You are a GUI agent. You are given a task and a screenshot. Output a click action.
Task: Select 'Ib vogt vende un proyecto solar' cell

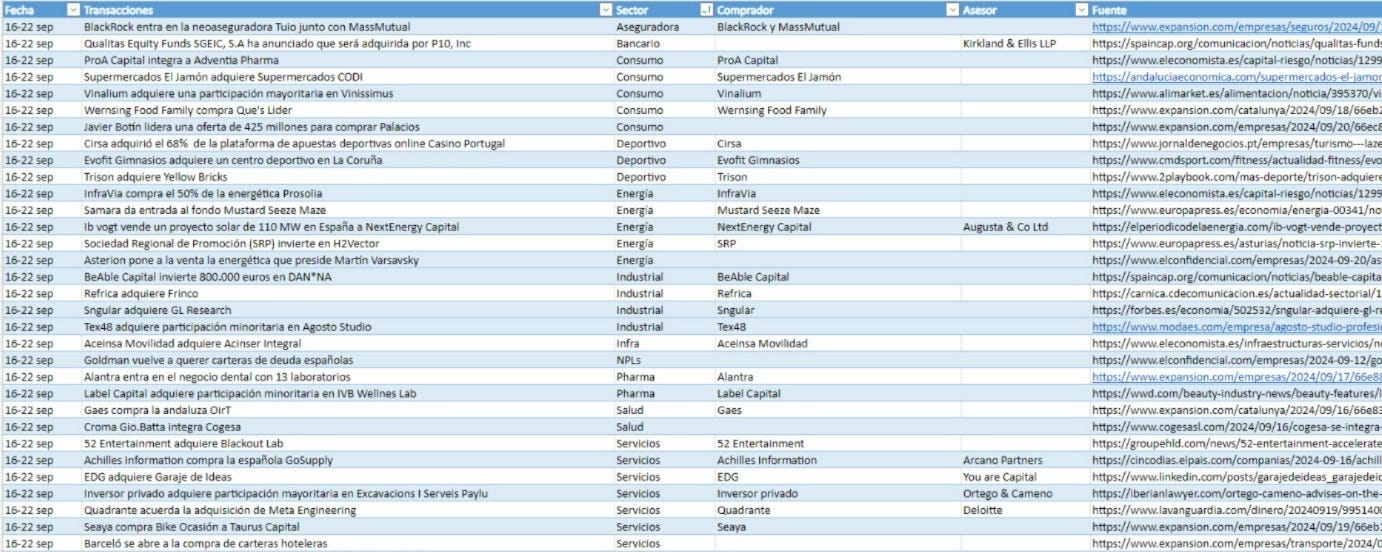click(x=347, y=227)
